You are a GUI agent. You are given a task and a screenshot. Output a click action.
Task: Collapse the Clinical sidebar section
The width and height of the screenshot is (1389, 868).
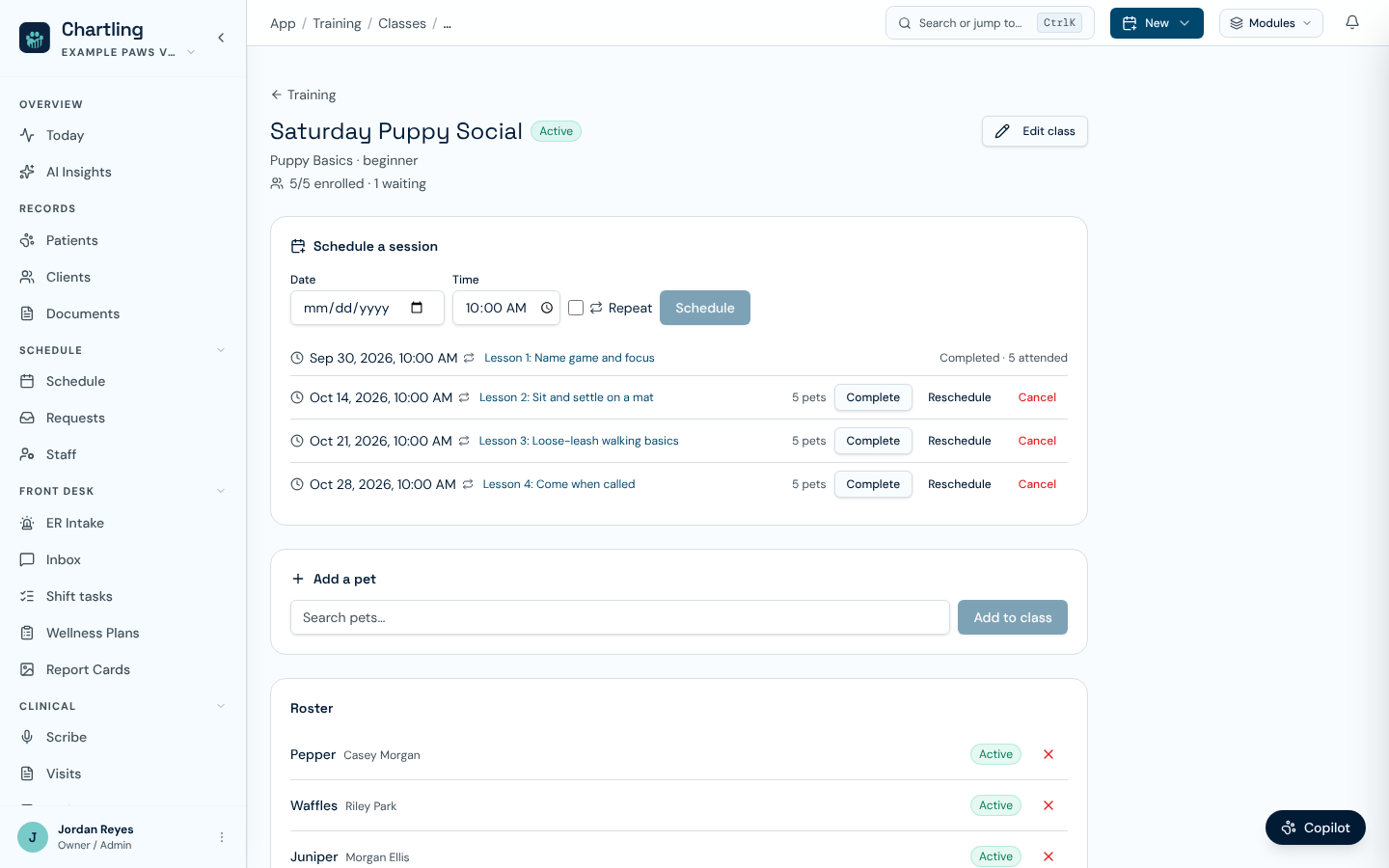(x=221, y=706)
